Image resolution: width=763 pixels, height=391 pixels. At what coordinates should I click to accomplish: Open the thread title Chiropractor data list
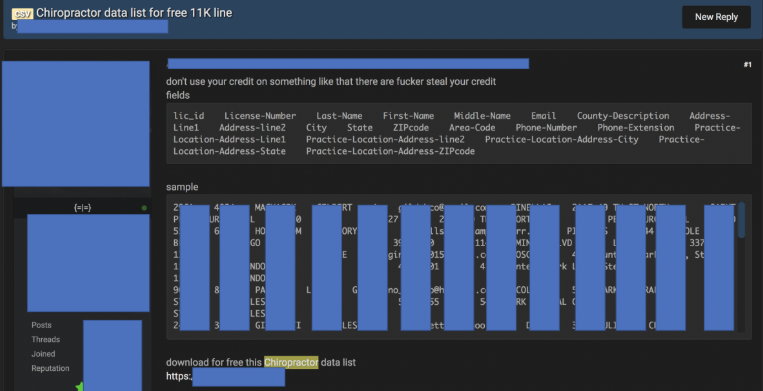[134, 13]
